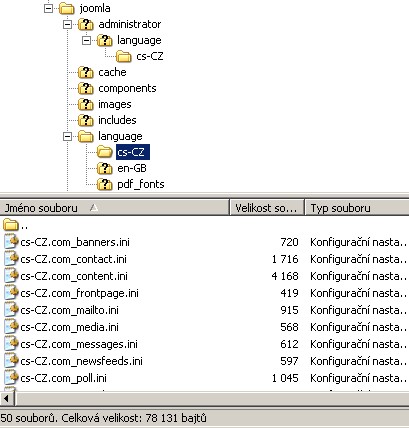This screenshot has height=428, width=409.
Task: Click the administrator folder question-mark icon
Action: point(86,24)
